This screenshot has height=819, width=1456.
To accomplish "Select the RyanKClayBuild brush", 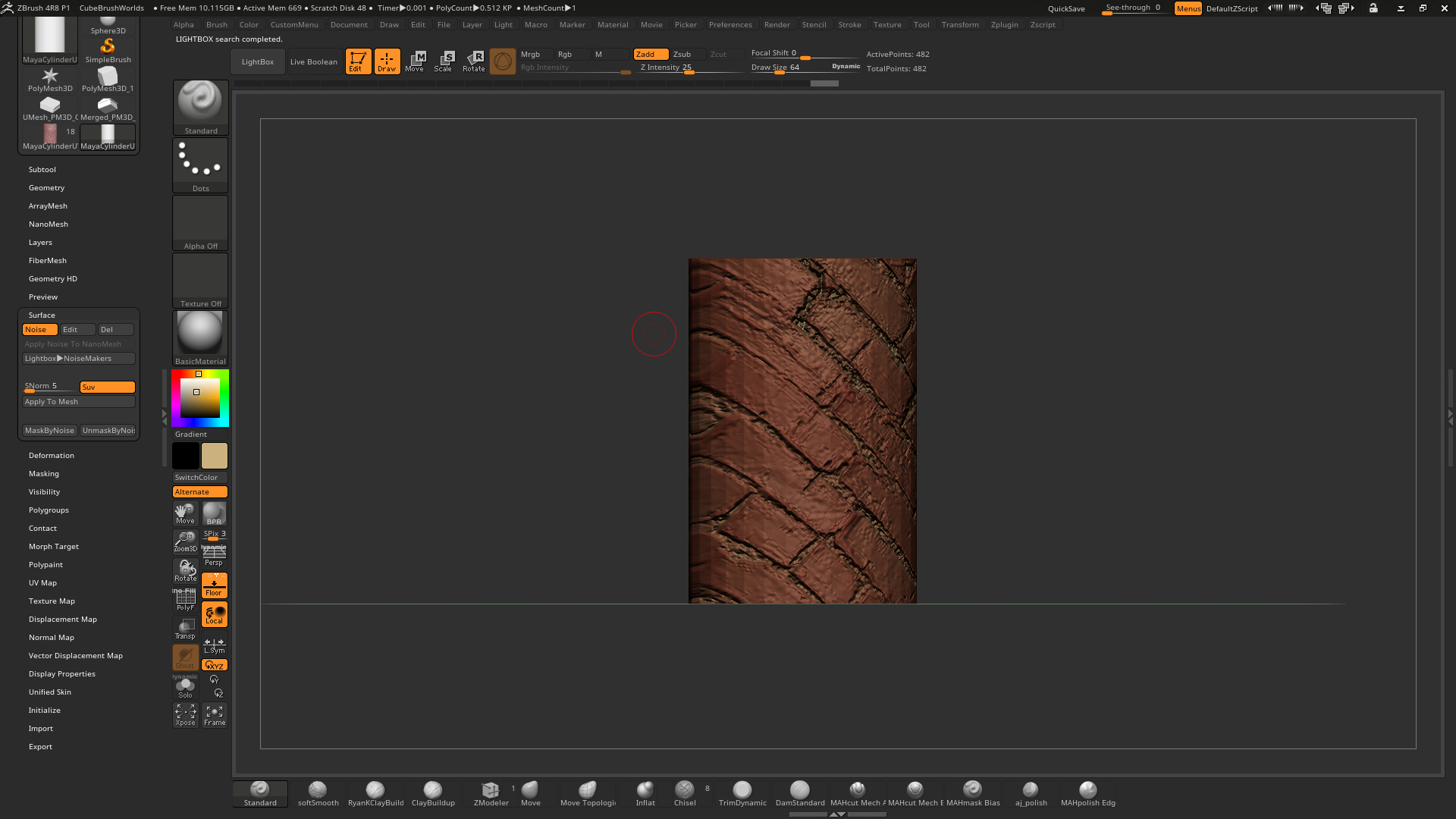I will 375,794.
